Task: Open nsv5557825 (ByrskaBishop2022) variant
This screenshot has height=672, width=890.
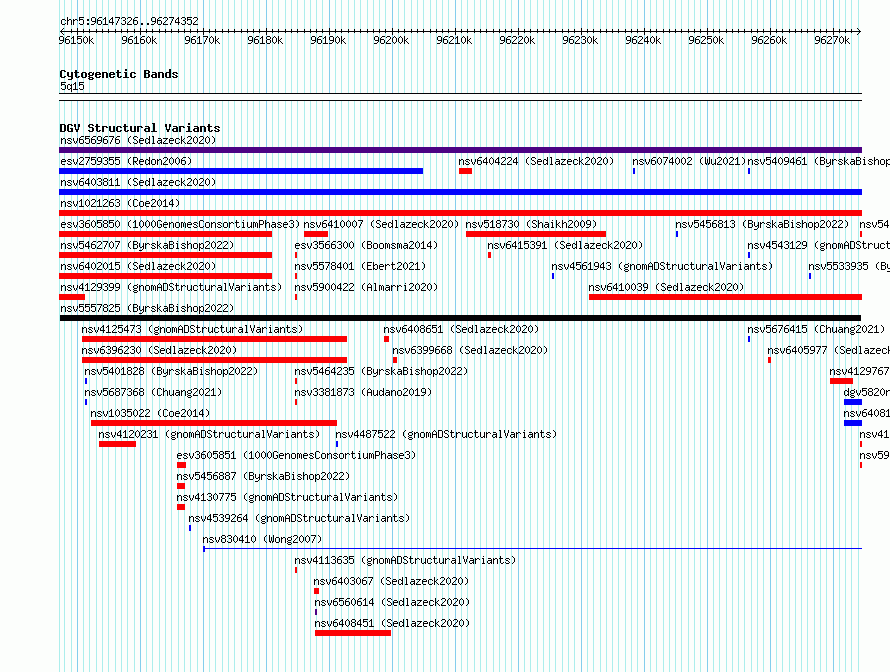Action: coord(147,308)
